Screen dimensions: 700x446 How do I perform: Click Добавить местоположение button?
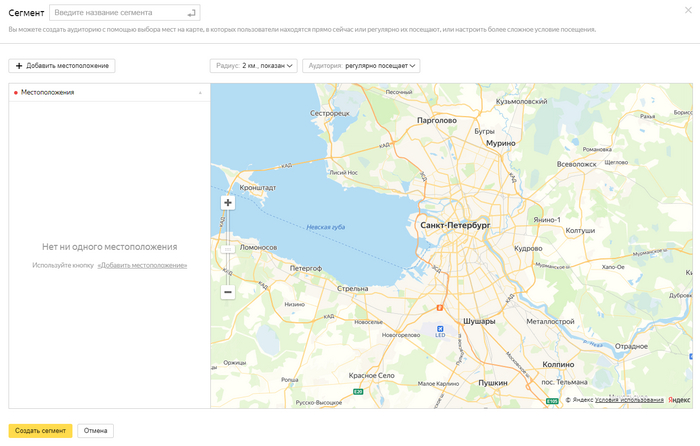tap(62, 66)
